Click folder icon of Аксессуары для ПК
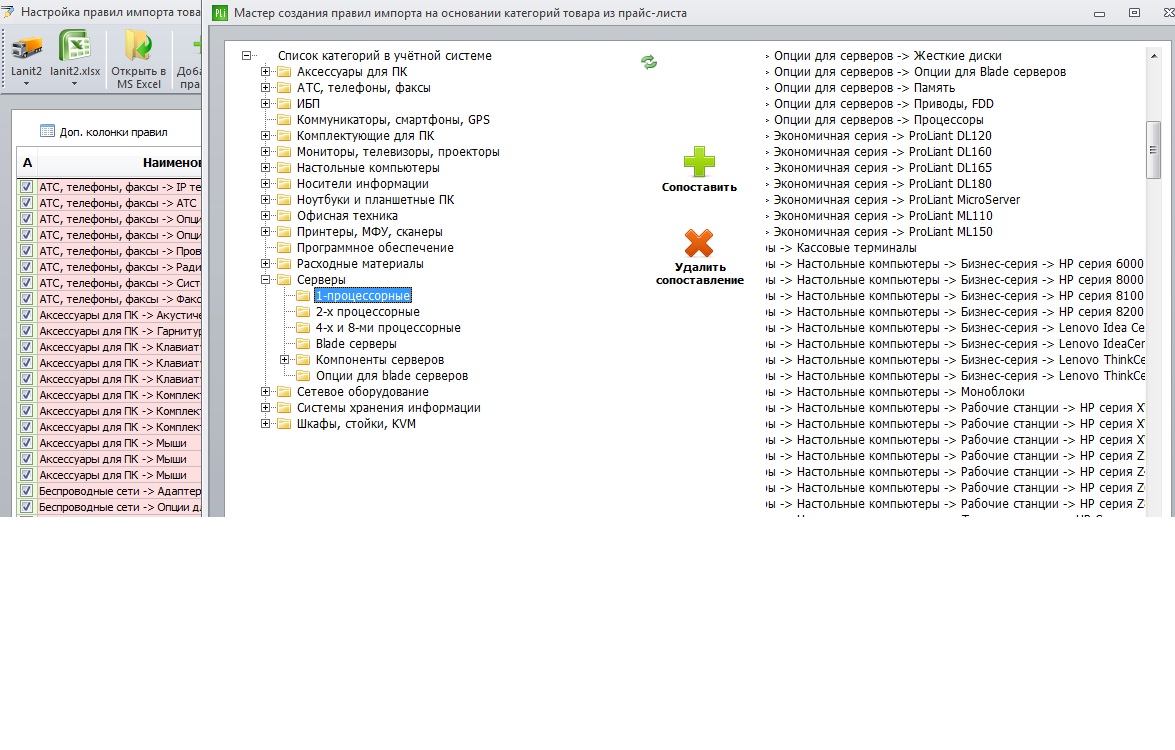 (x=284, y=72)
